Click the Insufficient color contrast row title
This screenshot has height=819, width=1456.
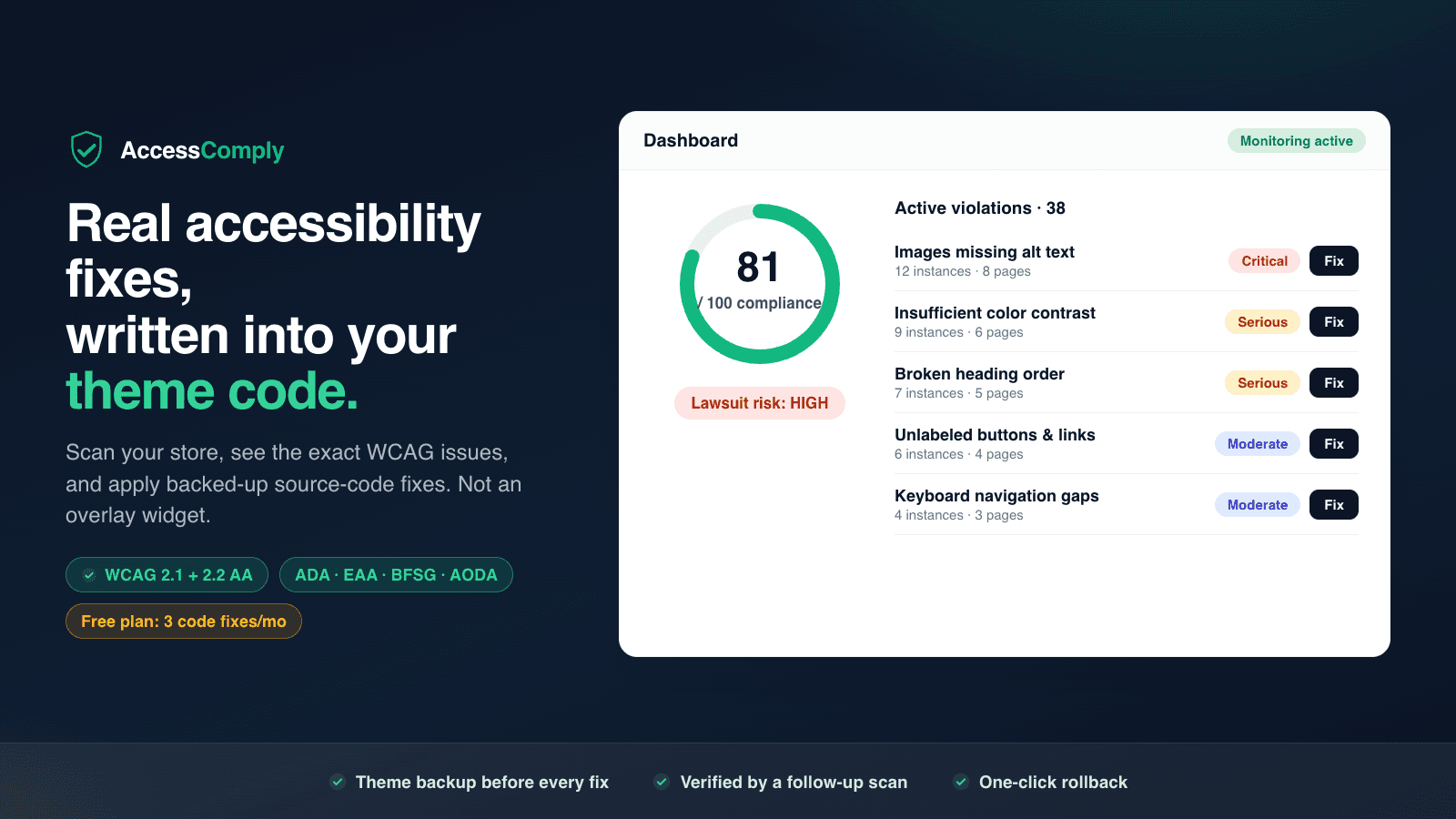(995, 313)
